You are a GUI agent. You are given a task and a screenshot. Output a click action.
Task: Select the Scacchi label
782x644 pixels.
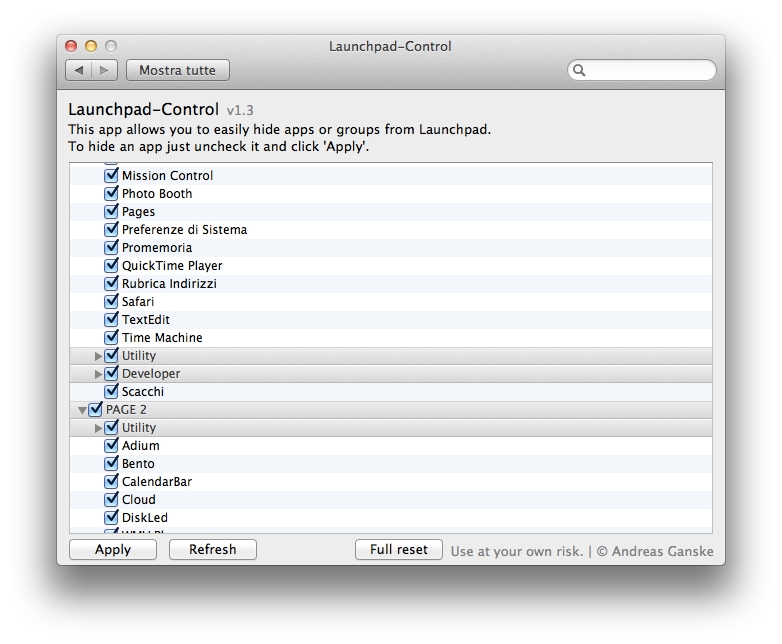coord(143,392)
